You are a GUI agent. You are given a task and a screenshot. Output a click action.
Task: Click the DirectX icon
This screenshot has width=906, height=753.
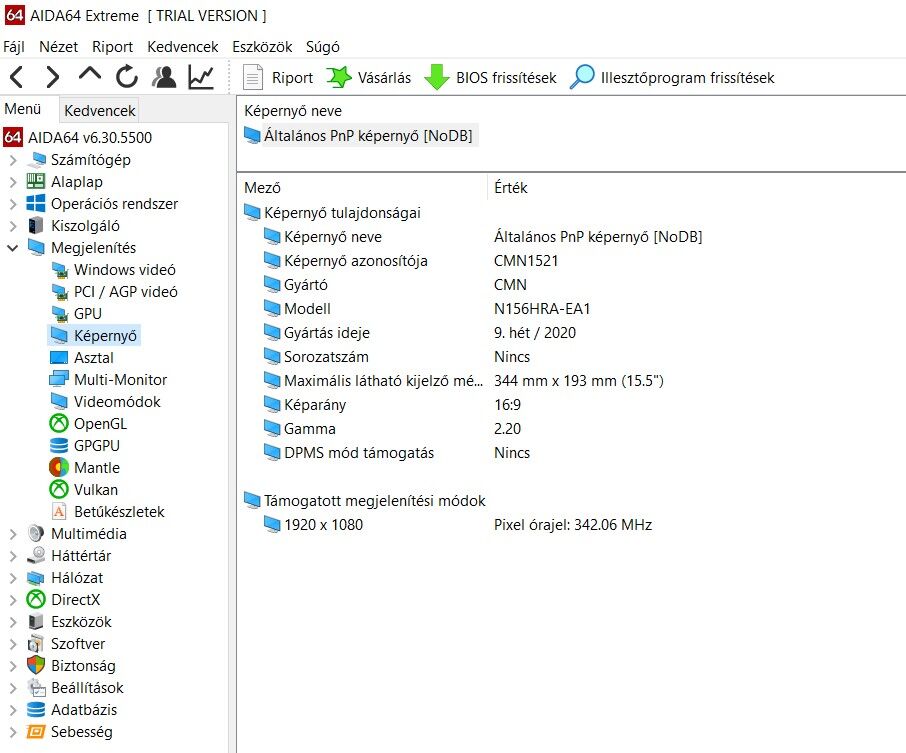[36, 600]
